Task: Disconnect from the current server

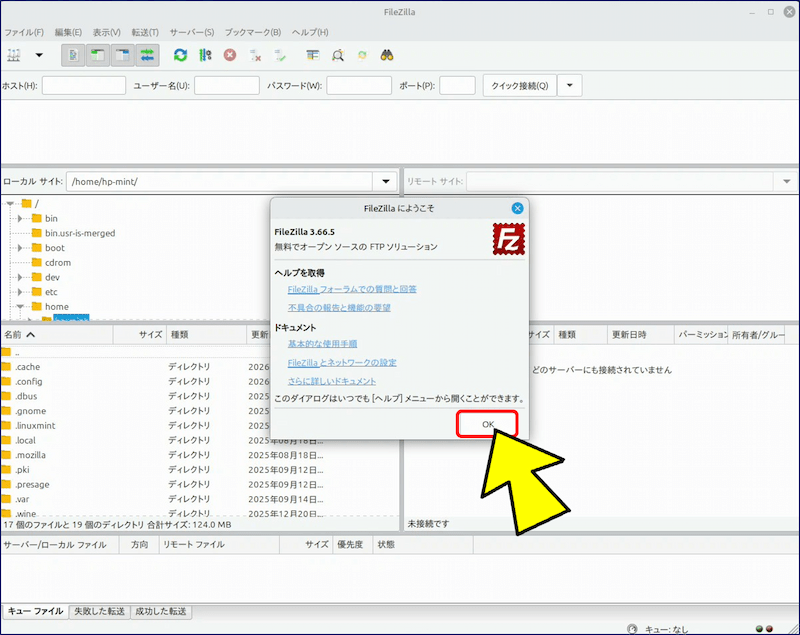Action: 255,56
